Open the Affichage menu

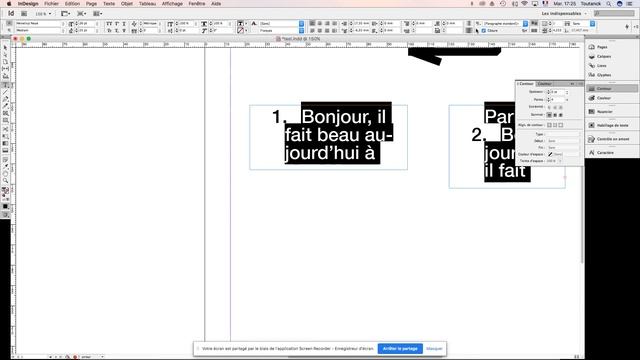click(172, 4)
